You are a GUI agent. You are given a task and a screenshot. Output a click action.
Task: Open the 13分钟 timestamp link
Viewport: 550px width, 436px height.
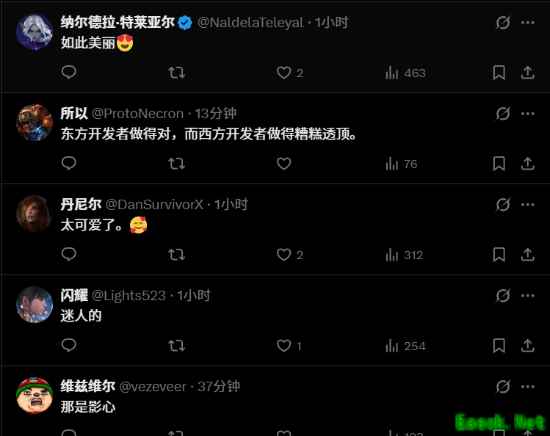coord(216,114)
